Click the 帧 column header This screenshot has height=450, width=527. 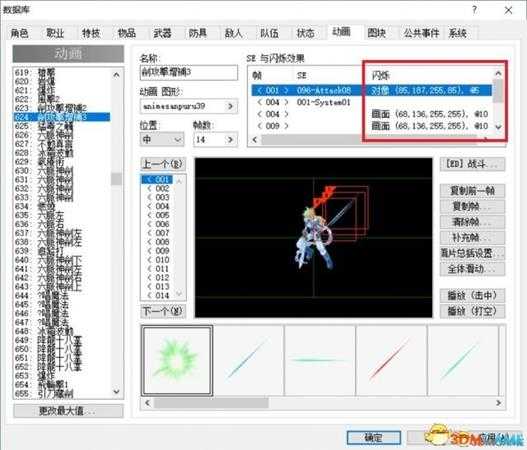coord(257,75)
